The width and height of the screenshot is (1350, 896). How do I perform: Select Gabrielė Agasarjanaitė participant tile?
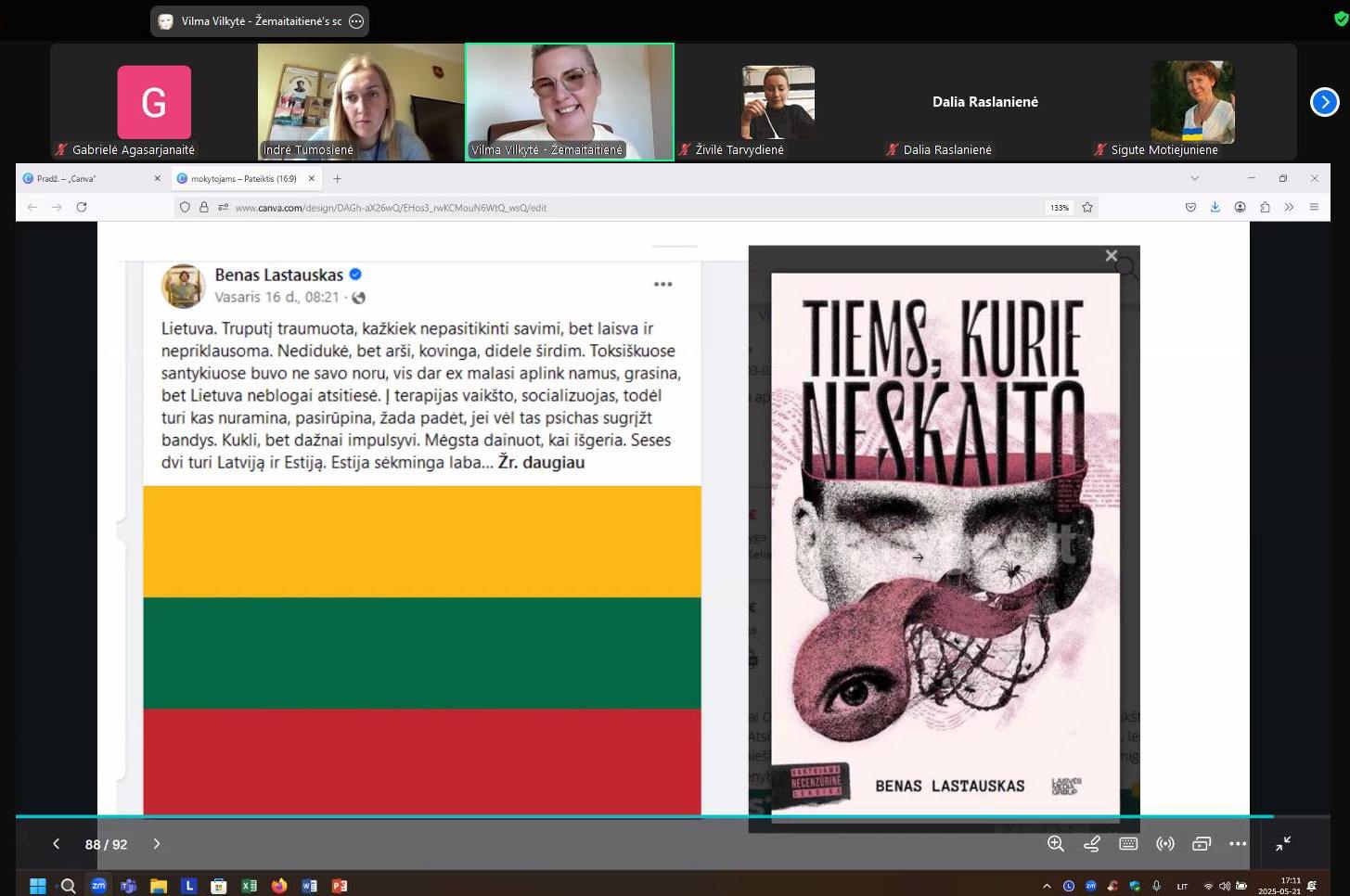(x=154, y=102)
